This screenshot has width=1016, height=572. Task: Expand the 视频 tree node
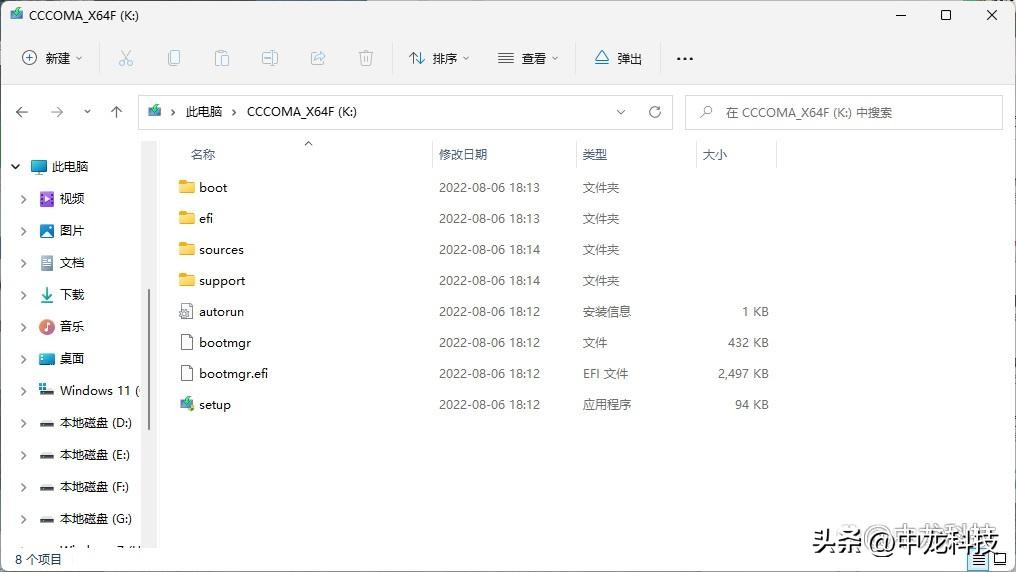coord(23,199)
